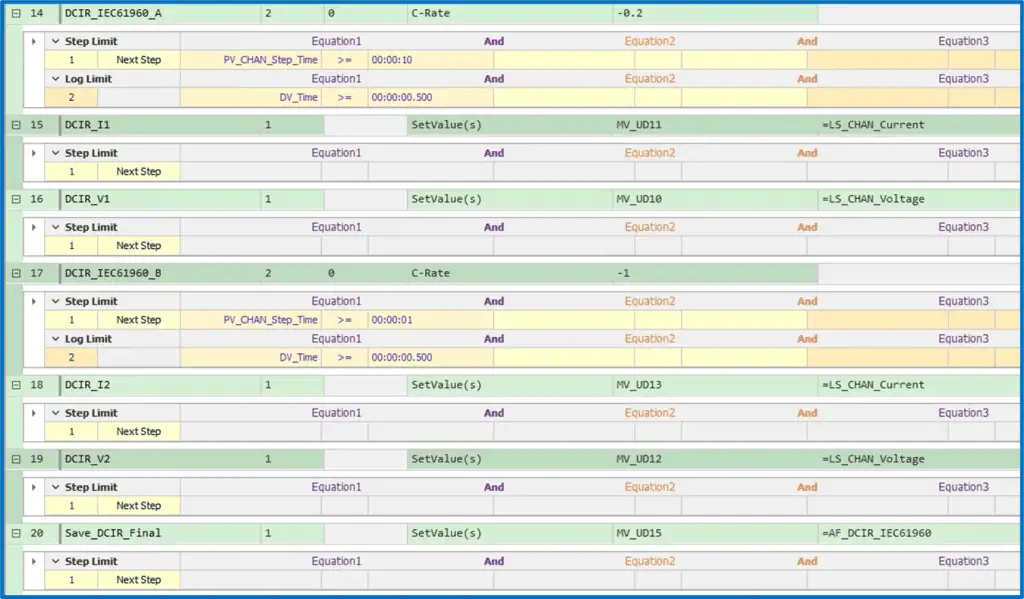Edit the 00:00:01 step time value
Viewport: 1024px width, 599px height.
pyautogui.click(x=430, y=320)
